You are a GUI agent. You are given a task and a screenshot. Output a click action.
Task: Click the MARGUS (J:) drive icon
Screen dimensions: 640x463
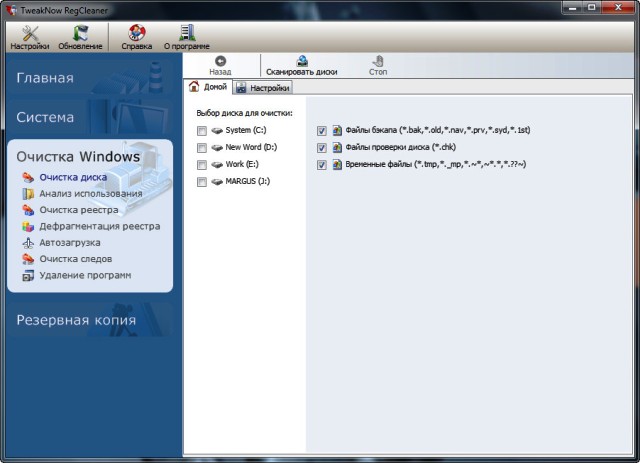217,182
